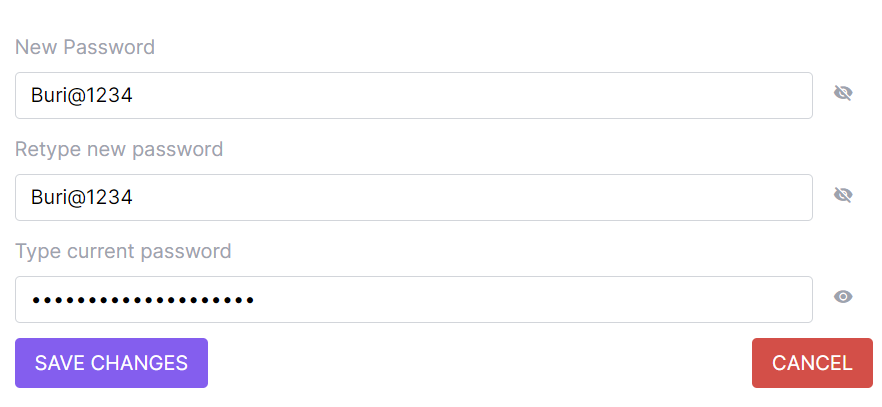Viewport: 882px width, 407px height.
Task: Focus the Retype new password input field
Action: (x=413, y=198)
